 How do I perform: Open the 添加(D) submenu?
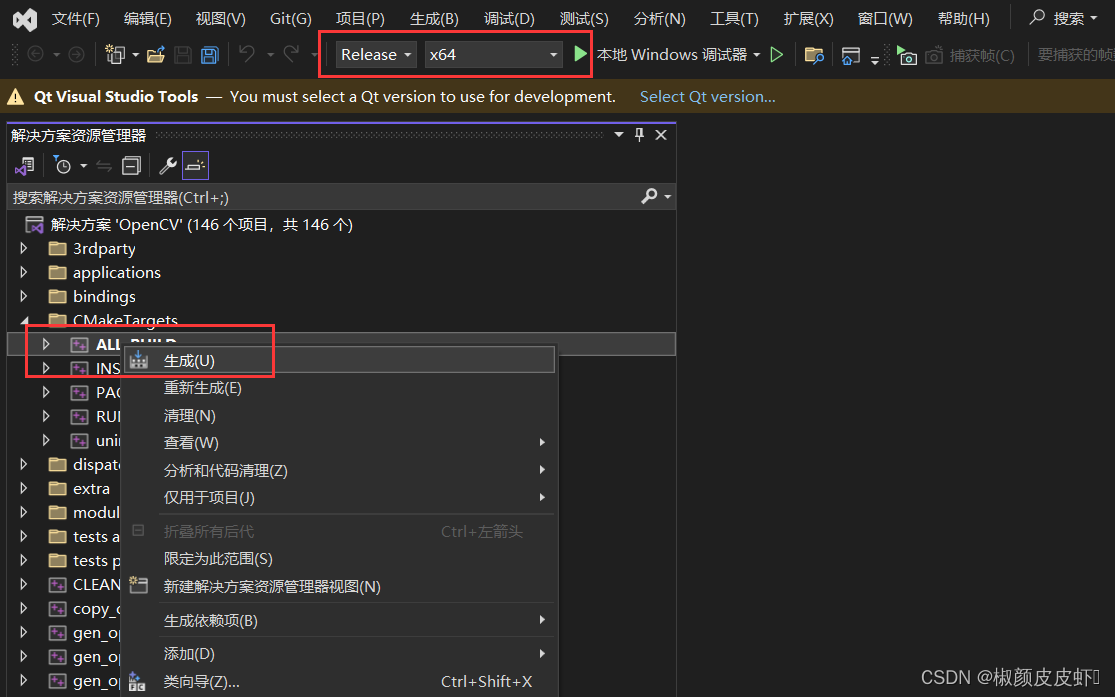339,654
